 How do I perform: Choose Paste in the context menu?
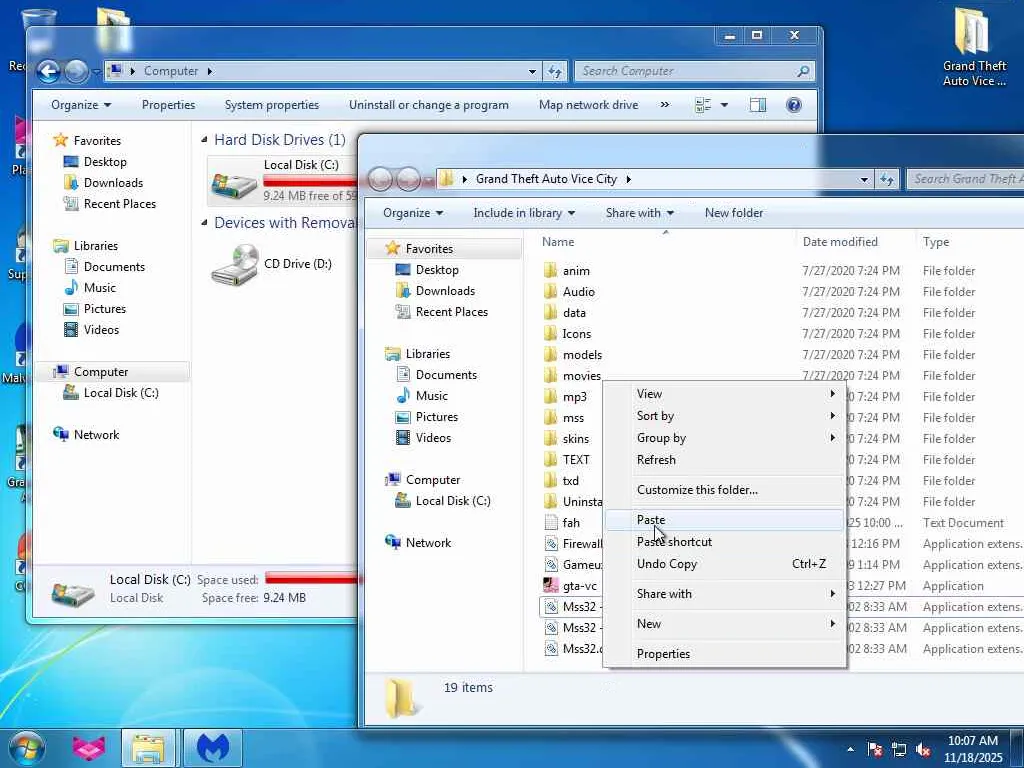724,520
